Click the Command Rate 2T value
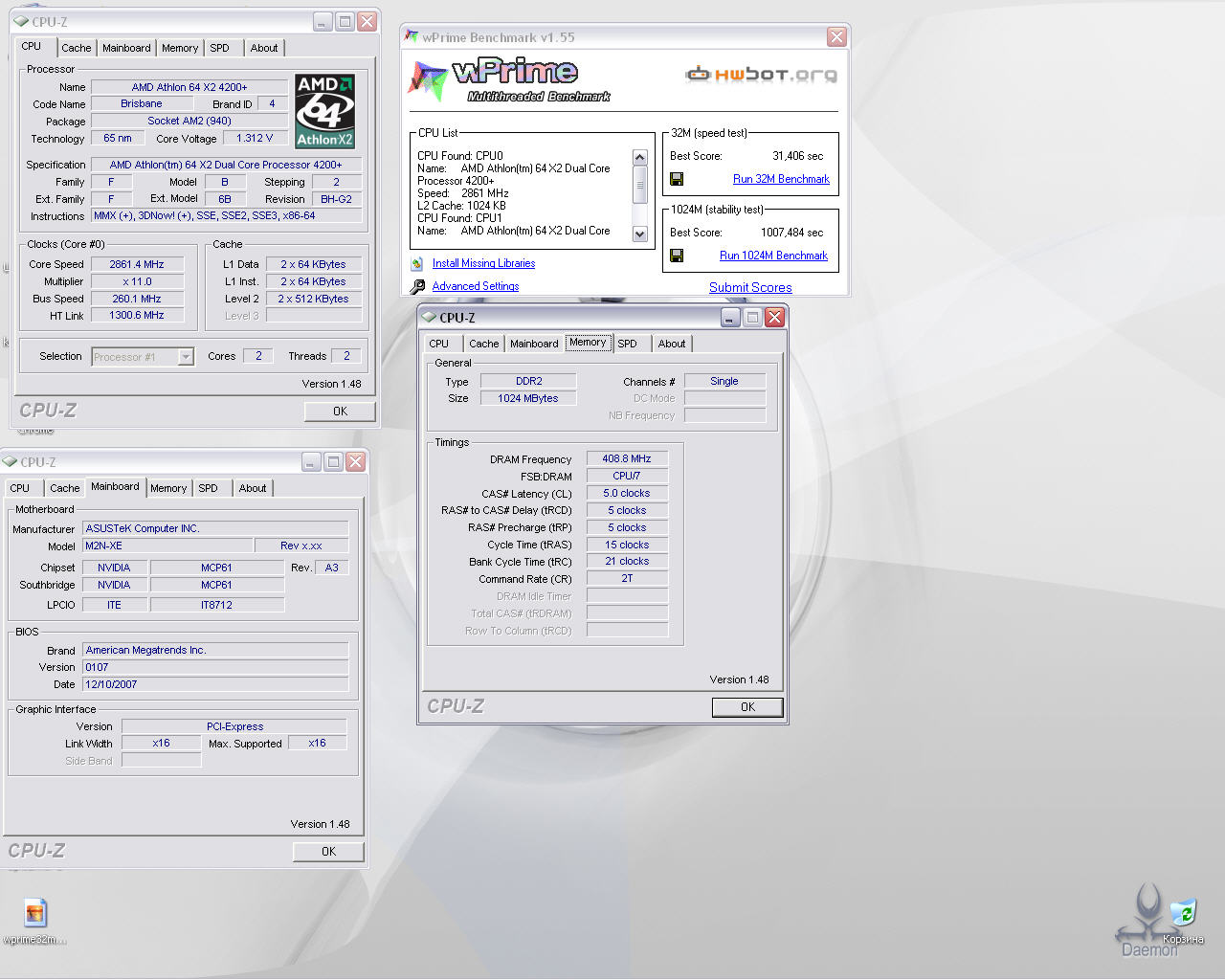Image resolution: width=1225 pixels, height=980 pixels. pyautogui.click(x=627, y=578)
